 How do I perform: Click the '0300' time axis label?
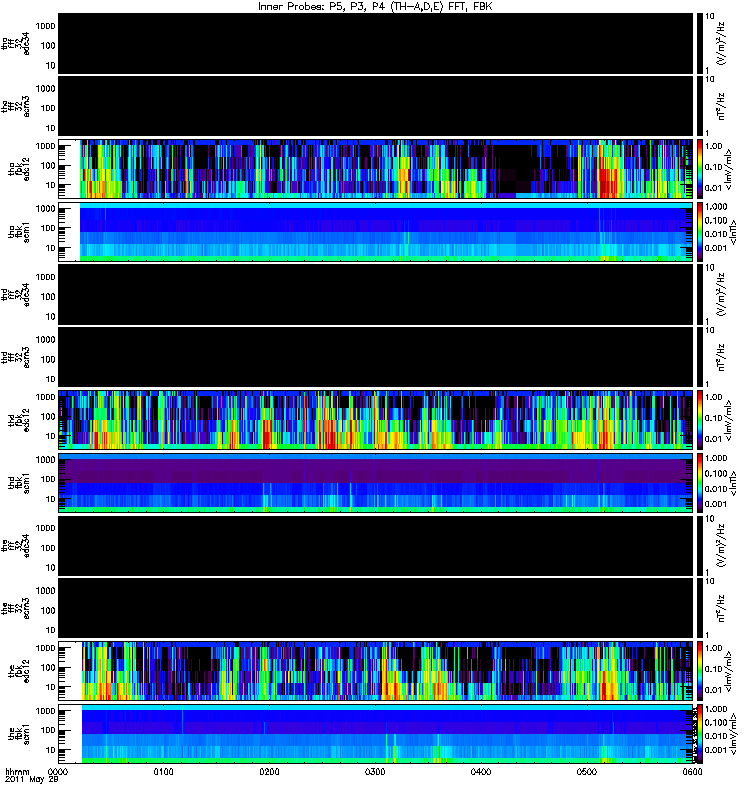[375, 772]
